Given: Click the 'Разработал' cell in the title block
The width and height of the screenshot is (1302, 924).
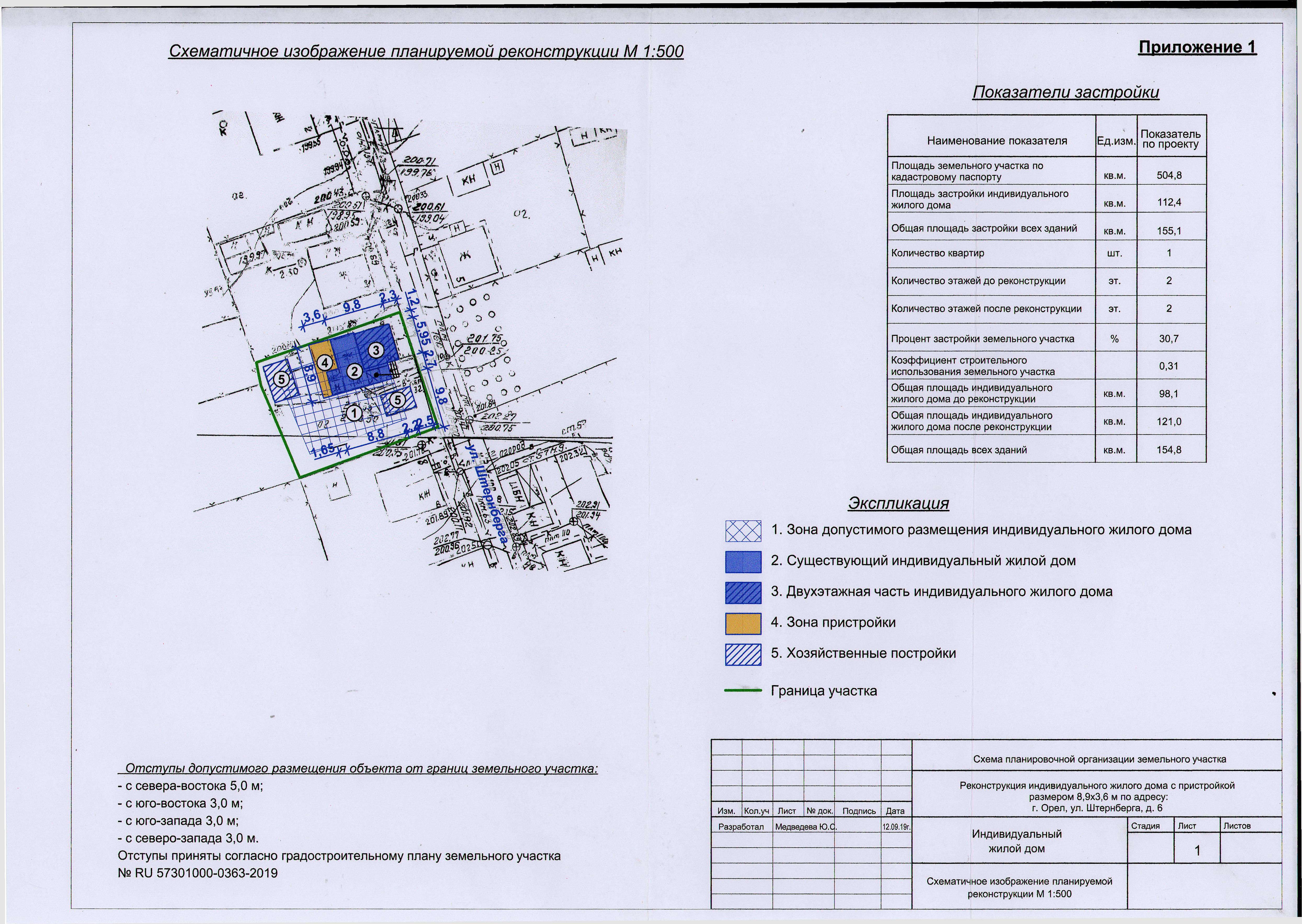Looking at the screenshot, I should point(741,827).
